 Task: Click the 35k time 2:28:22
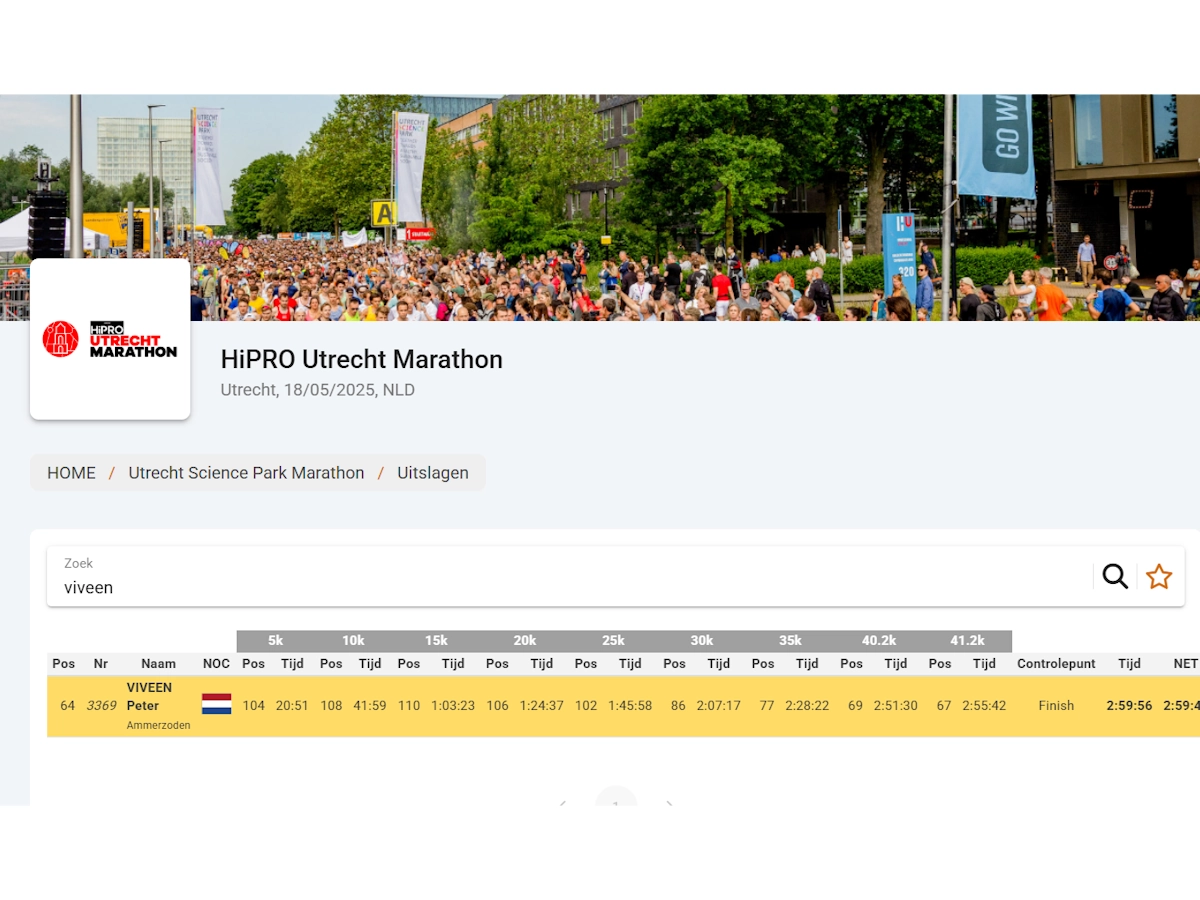click(807, 706)
